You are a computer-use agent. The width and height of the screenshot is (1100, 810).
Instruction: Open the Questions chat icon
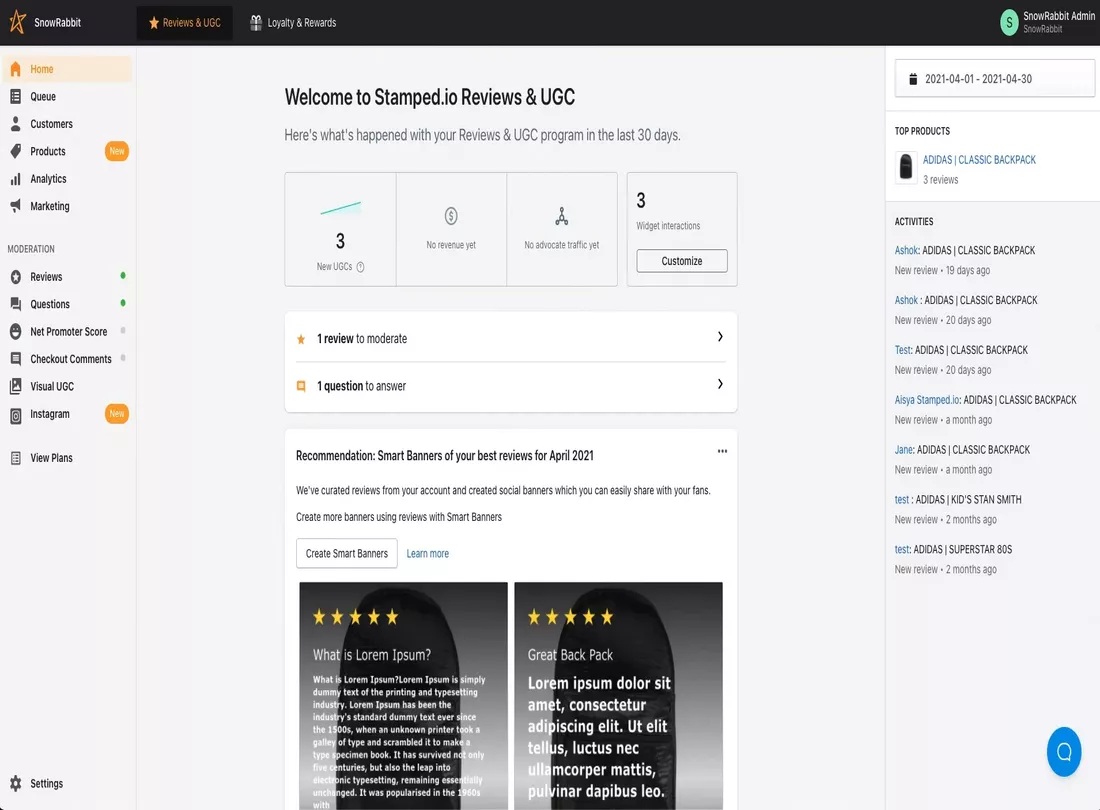coord(15,304)
